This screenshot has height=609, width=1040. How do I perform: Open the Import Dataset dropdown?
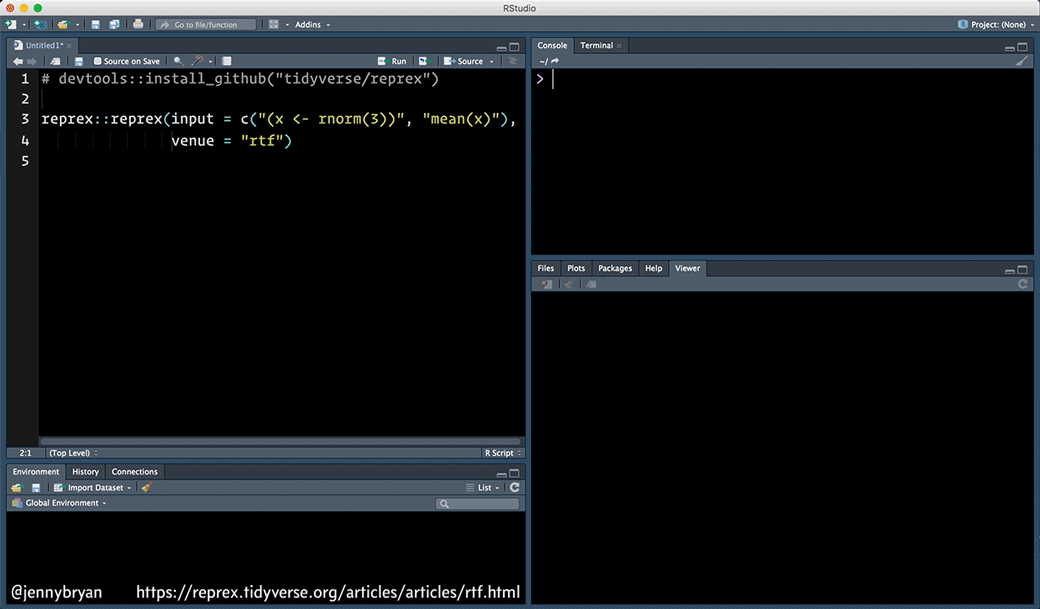tap(92, 488)
